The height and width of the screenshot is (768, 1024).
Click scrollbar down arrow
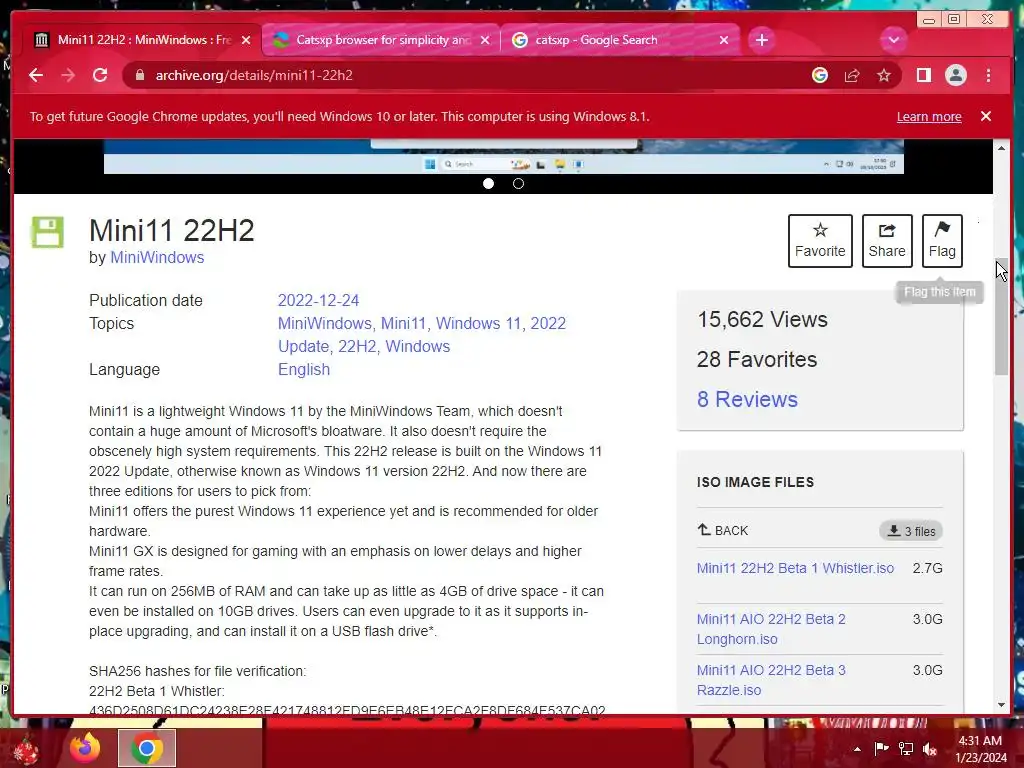click(x=1001, y=705)
